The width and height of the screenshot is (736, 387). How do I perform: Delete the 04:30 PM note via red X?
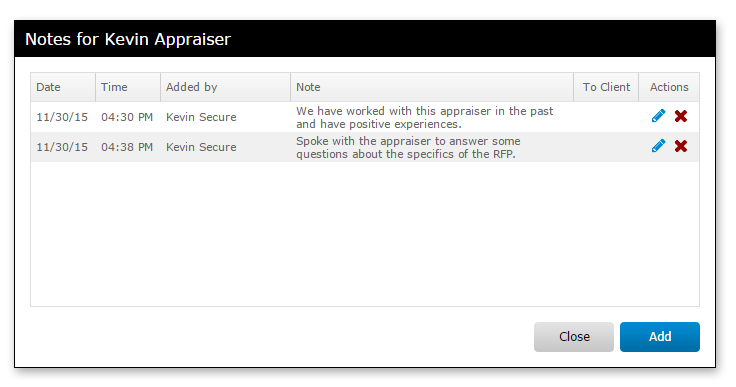point(681,116)
